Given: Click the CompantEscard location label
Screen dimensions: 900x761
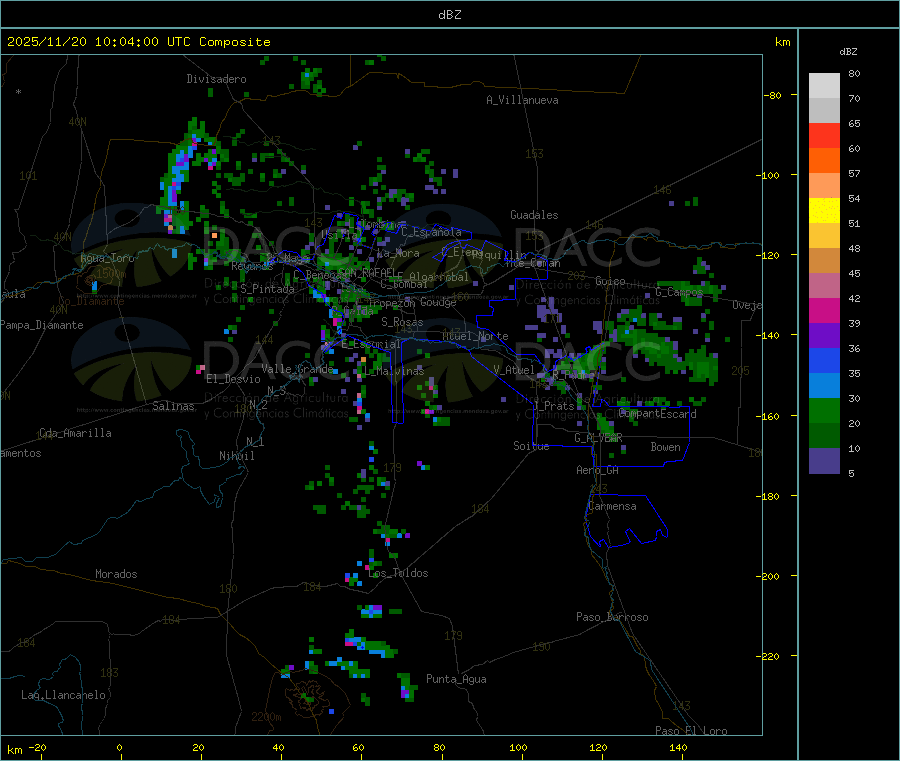Looking at the screenshot, I should coord(657,414).
